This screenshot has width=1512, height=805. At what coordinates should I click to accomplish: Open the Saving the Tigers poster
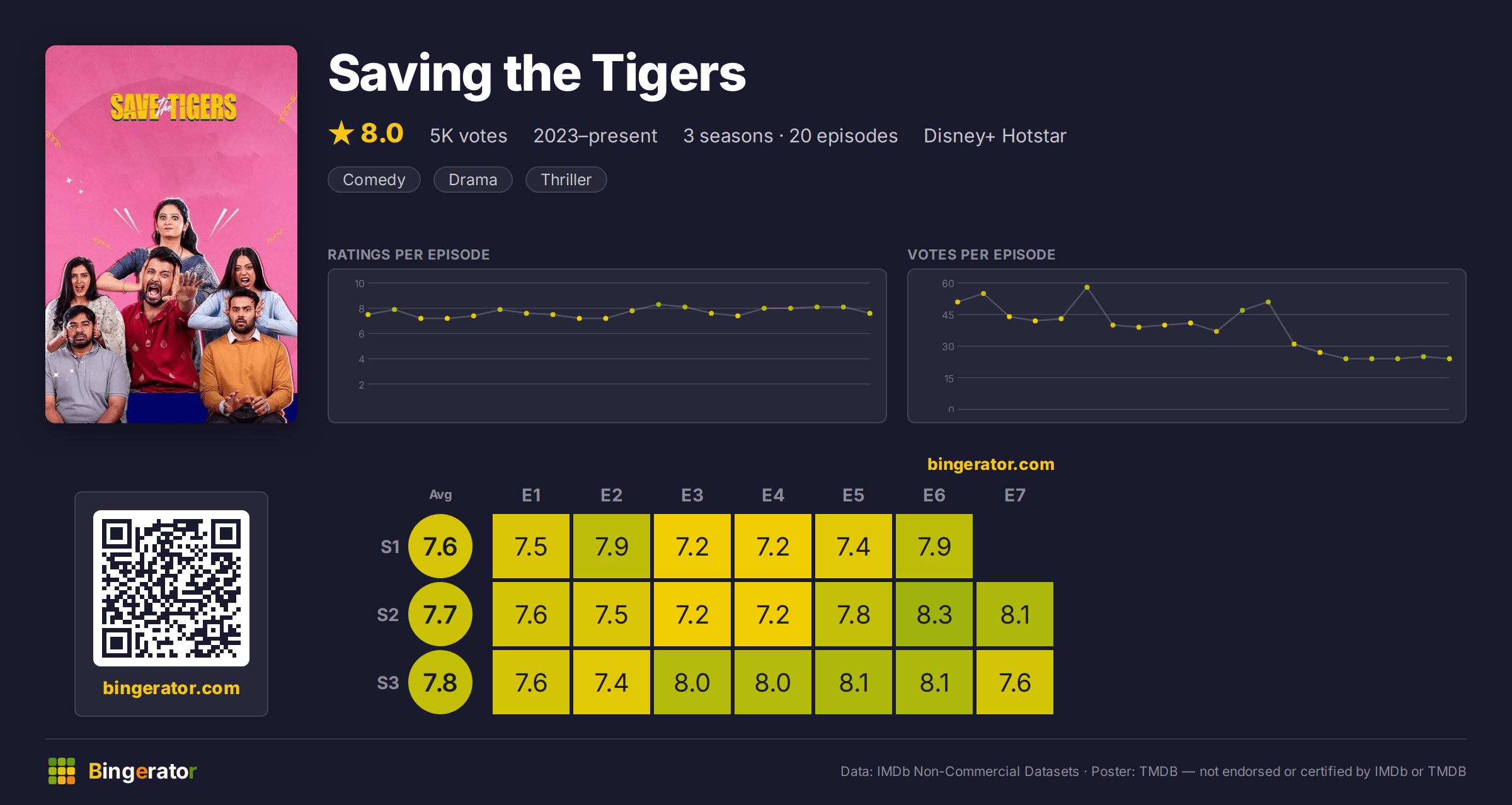(x=171, y=234)
